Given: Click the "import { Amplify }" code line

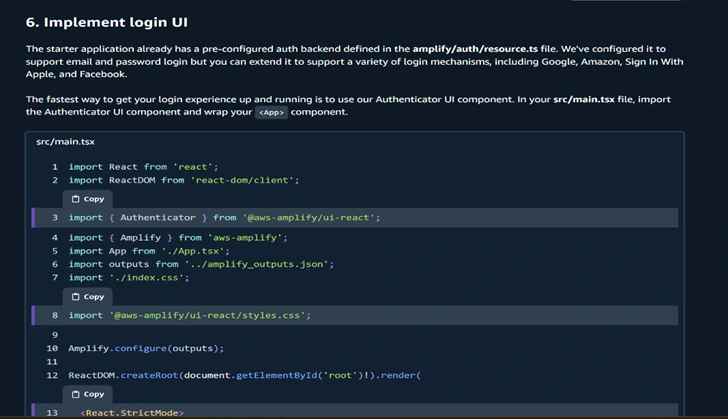Looking at the screenshot, I should tap(178, 238).
